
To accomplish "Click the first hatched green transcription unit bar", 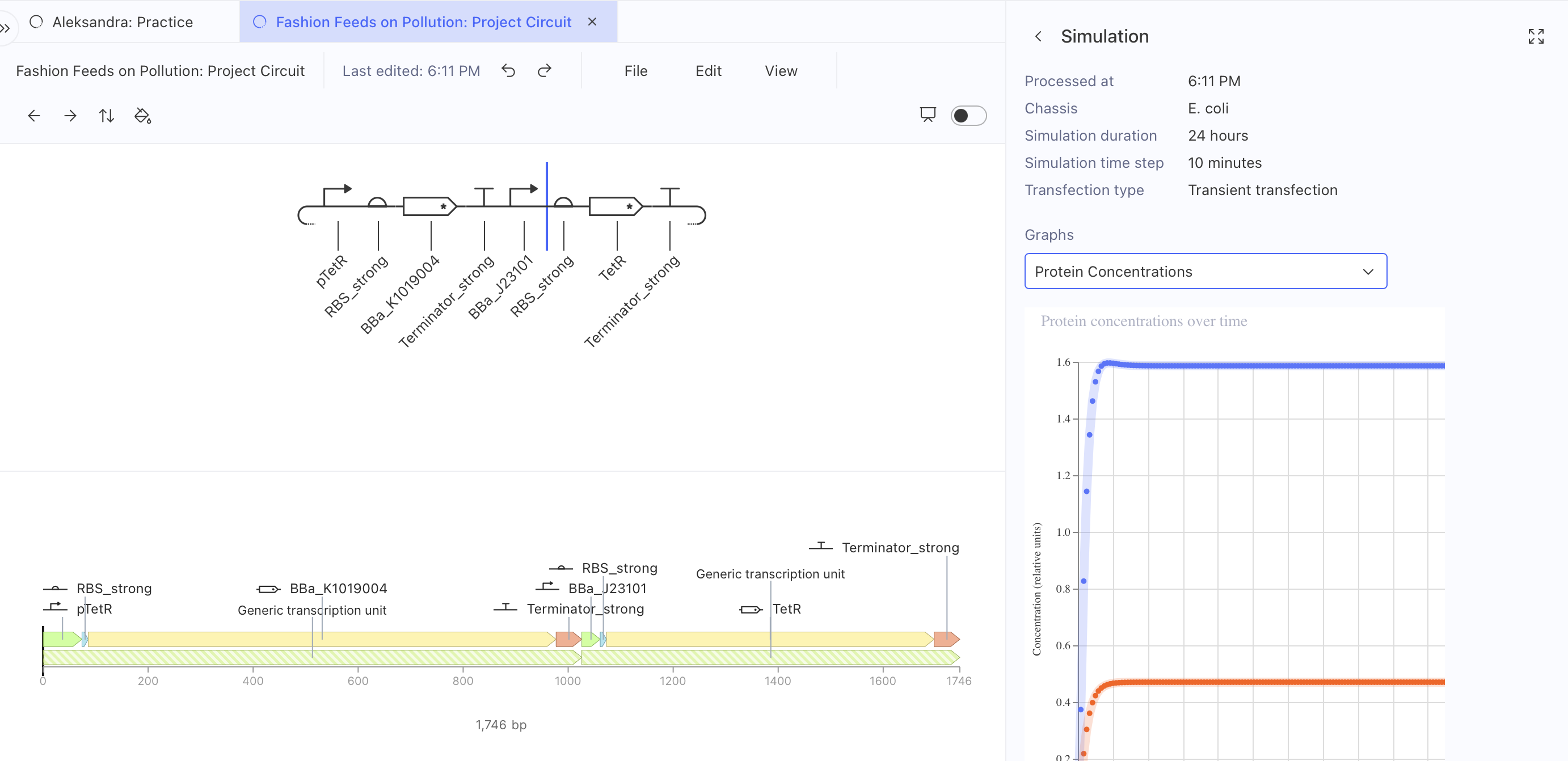I will (311, 657).
